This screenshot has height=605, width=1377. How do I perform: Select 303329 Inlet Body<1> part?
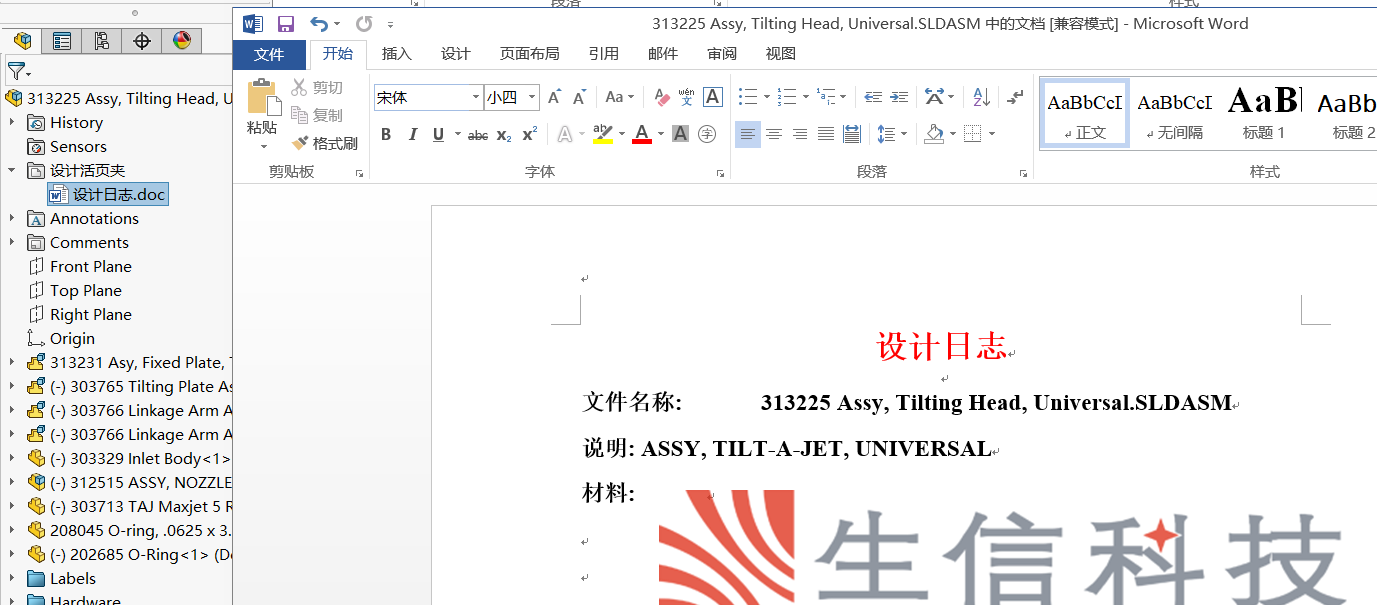tap(140, 458)
